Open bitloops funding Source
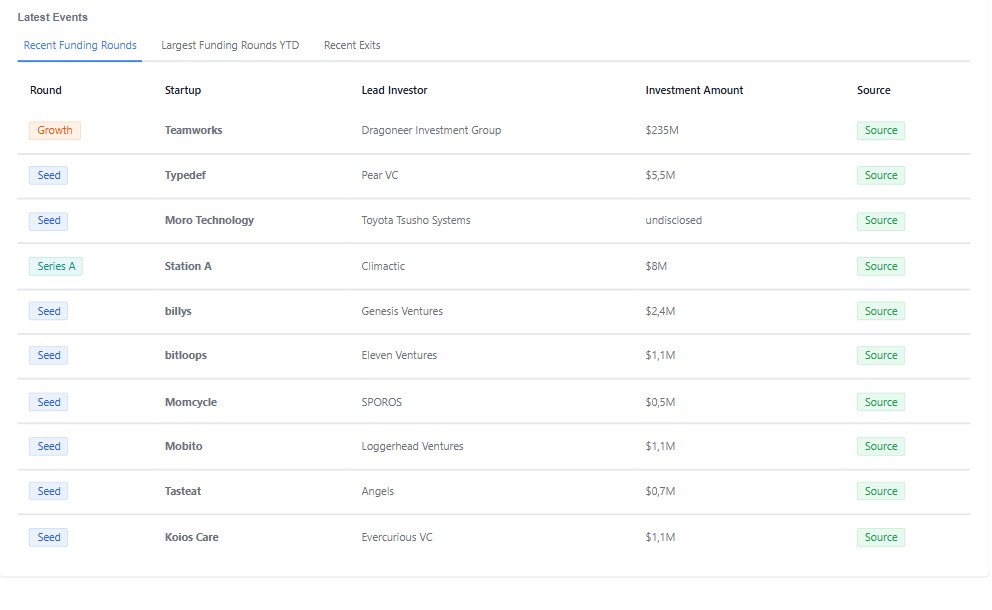The height and width of the screenshot is (610, 992). pyautogui.click(x=881, y=356)
